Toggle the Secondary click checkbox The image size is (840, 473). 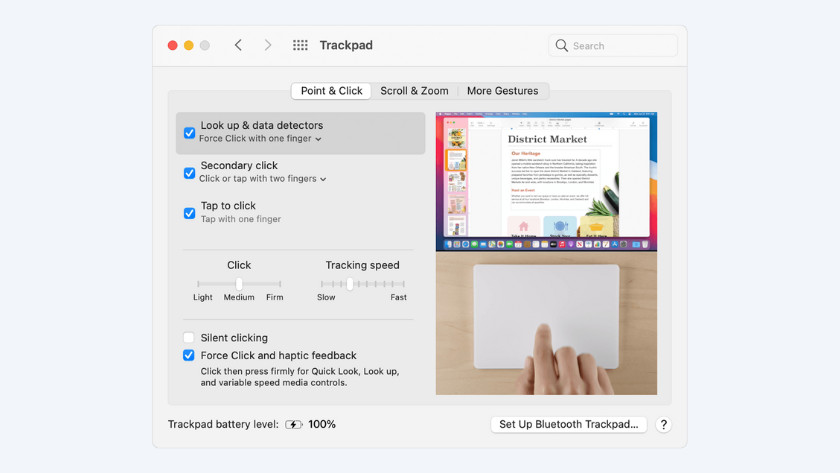tap(189, 173)
